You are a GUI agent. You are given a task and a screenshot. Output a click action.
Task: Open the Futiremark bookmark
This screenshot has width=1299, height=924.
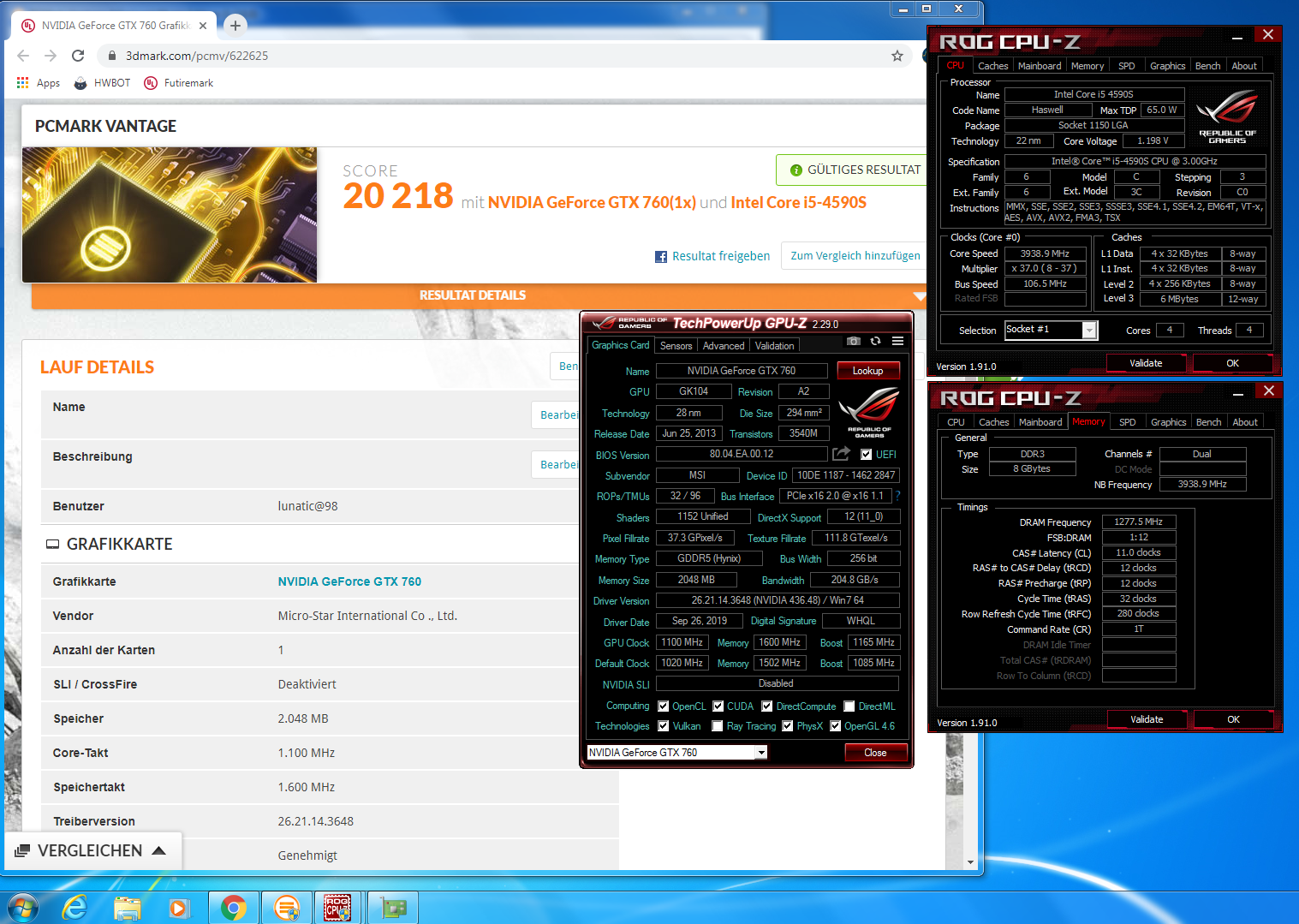[179, 83]
